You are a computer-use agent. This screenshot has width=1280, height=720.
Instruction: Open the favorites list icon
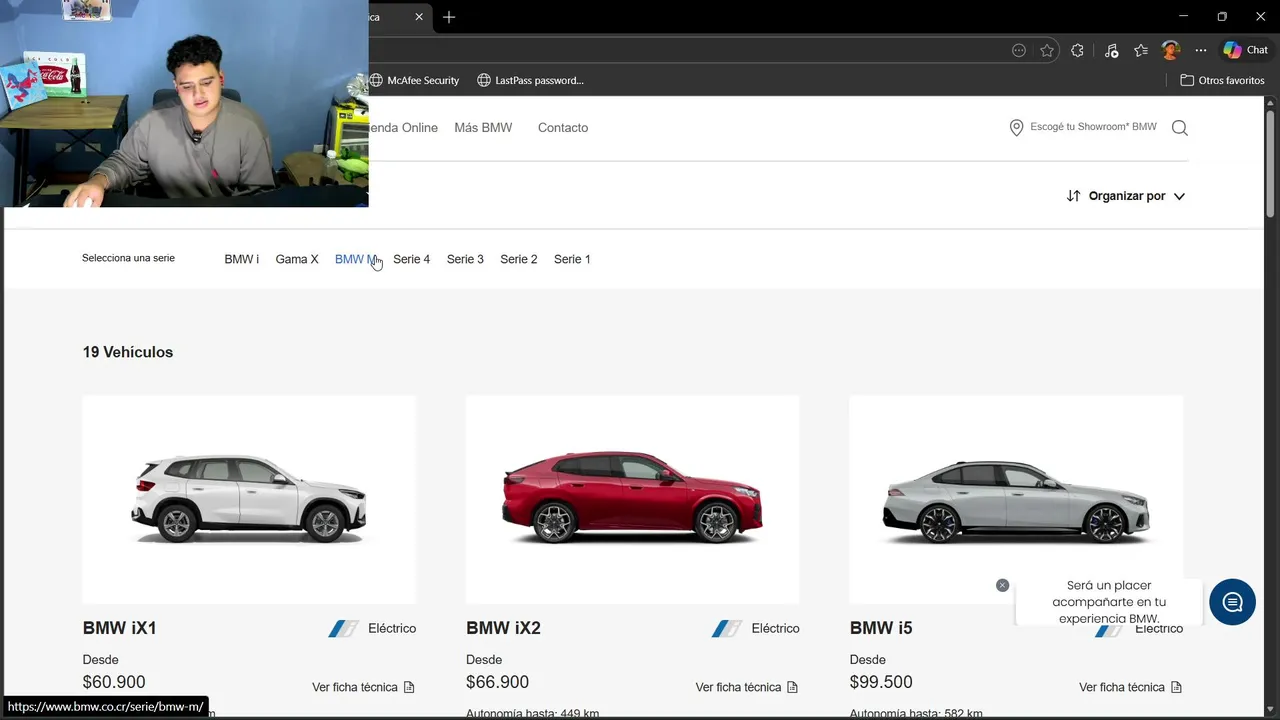pyautogui.click(x=1141, y=50)
